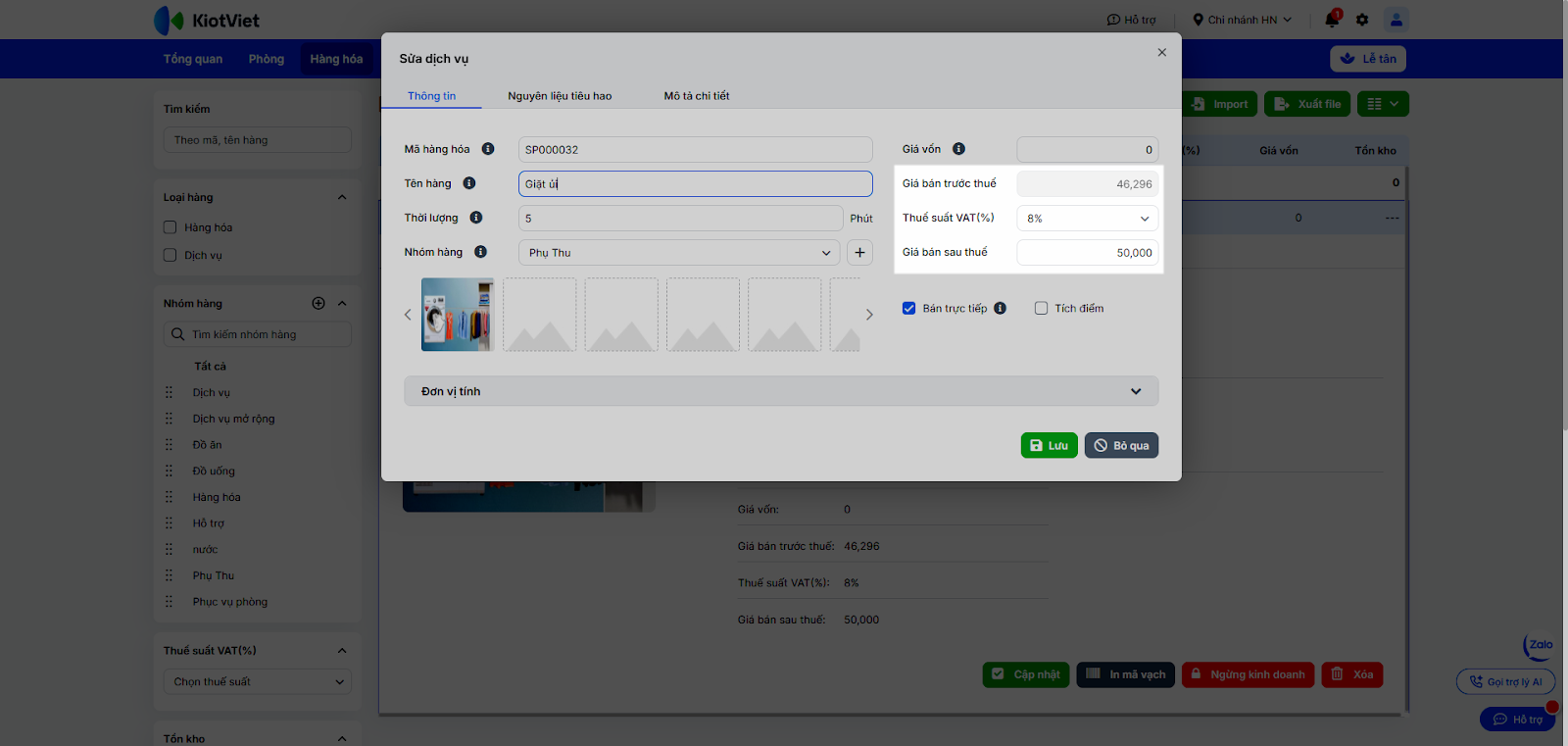This screenshot has height=746, width=1568.
Task: Show next images with right arrow
Action: click(x=868, y=315)
